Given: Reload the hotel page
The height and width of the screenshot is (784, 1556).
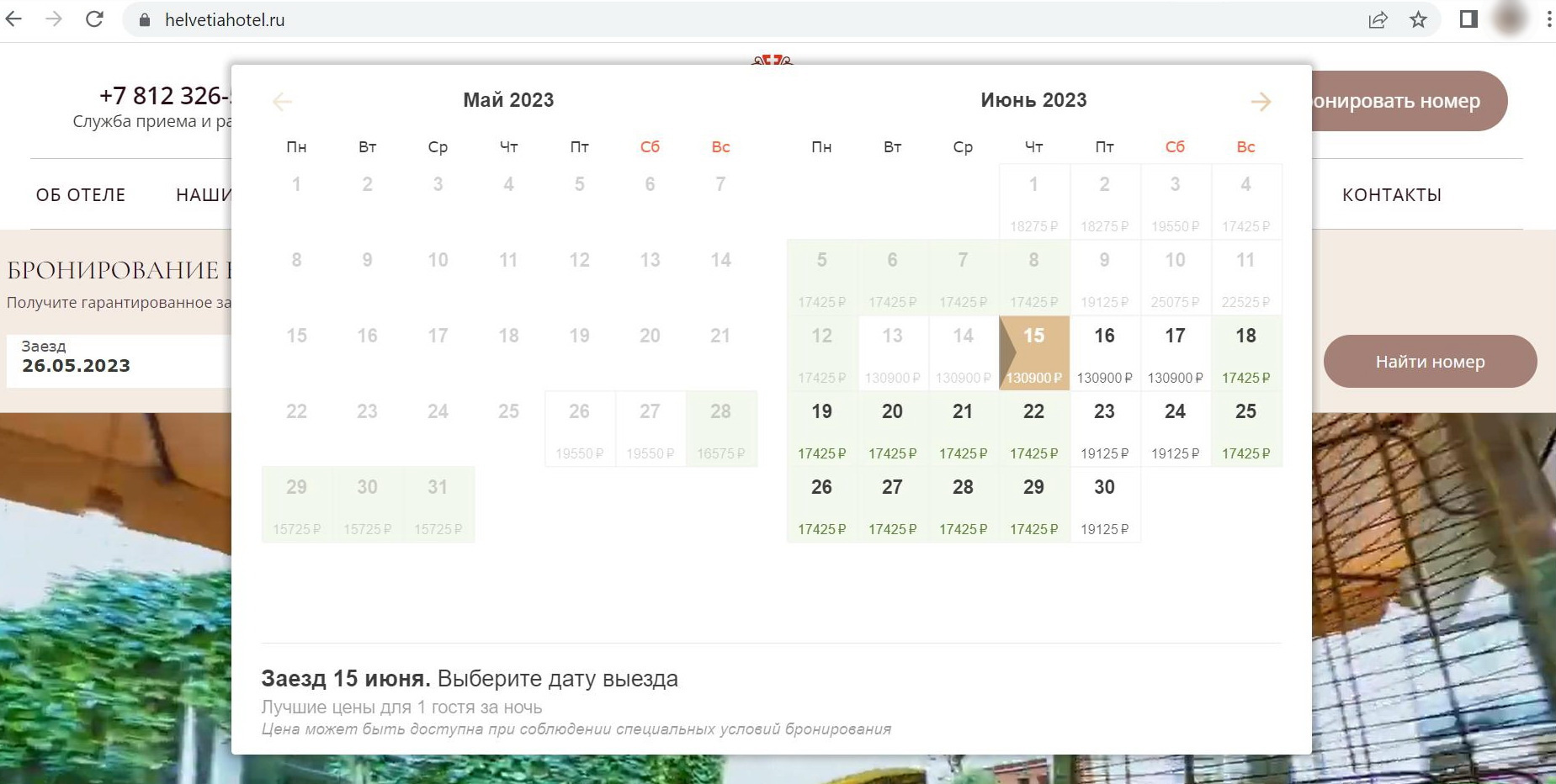Looking at the screenshot, I should tap(94, 19).
